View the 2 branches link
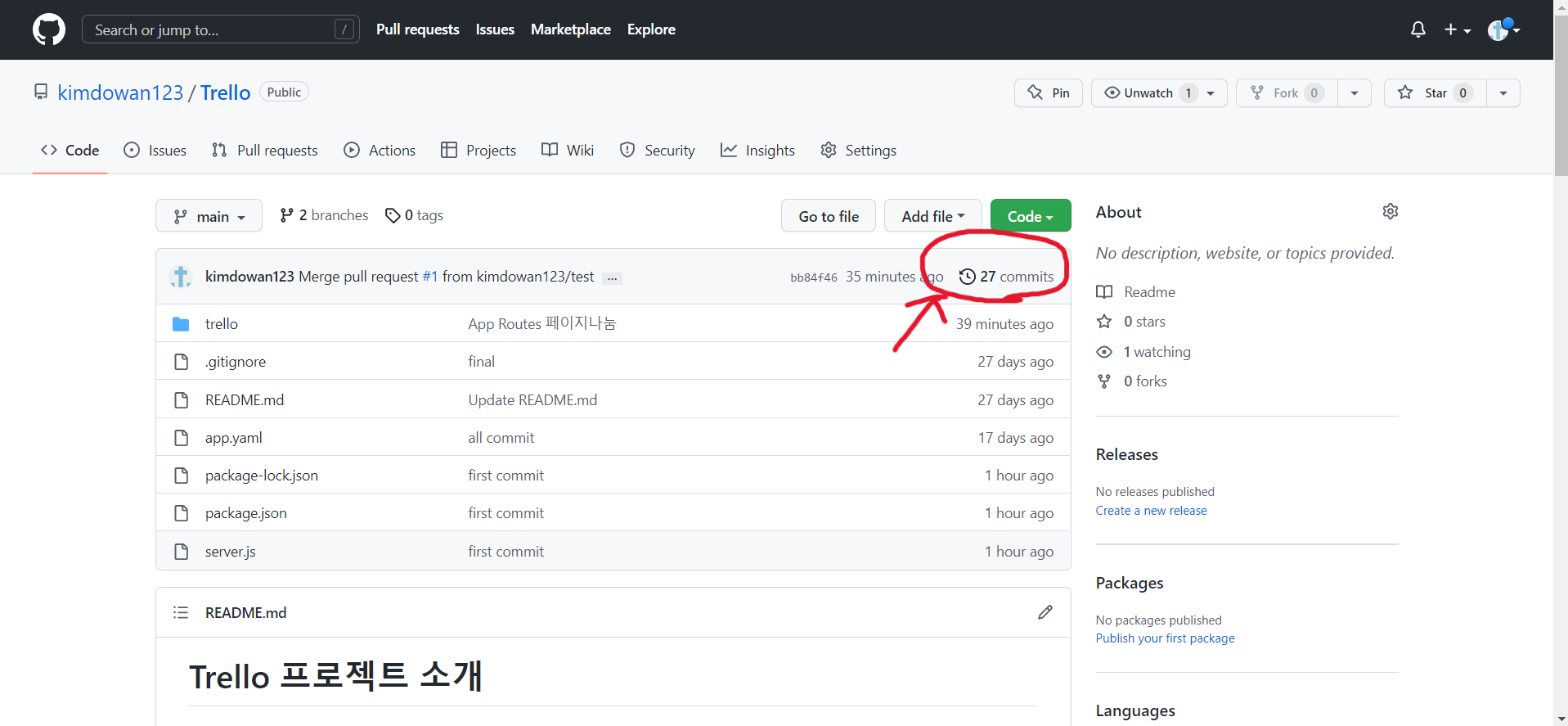Image resolution: width=1568 pixels, height=726 pixels. click(x=324, y=215)
